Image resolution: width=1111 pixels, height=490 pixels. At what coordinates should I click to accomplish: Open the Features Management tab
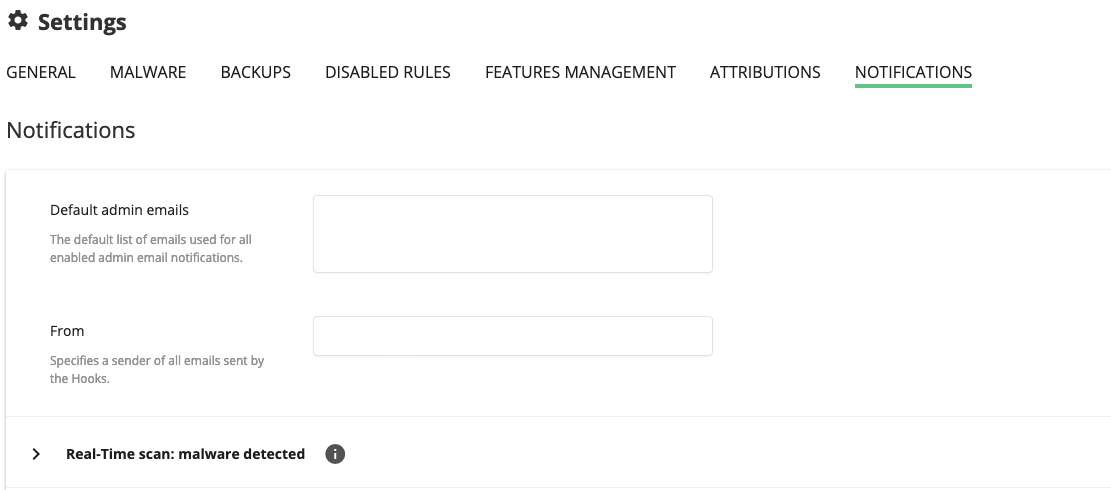[x=580, y=72]
